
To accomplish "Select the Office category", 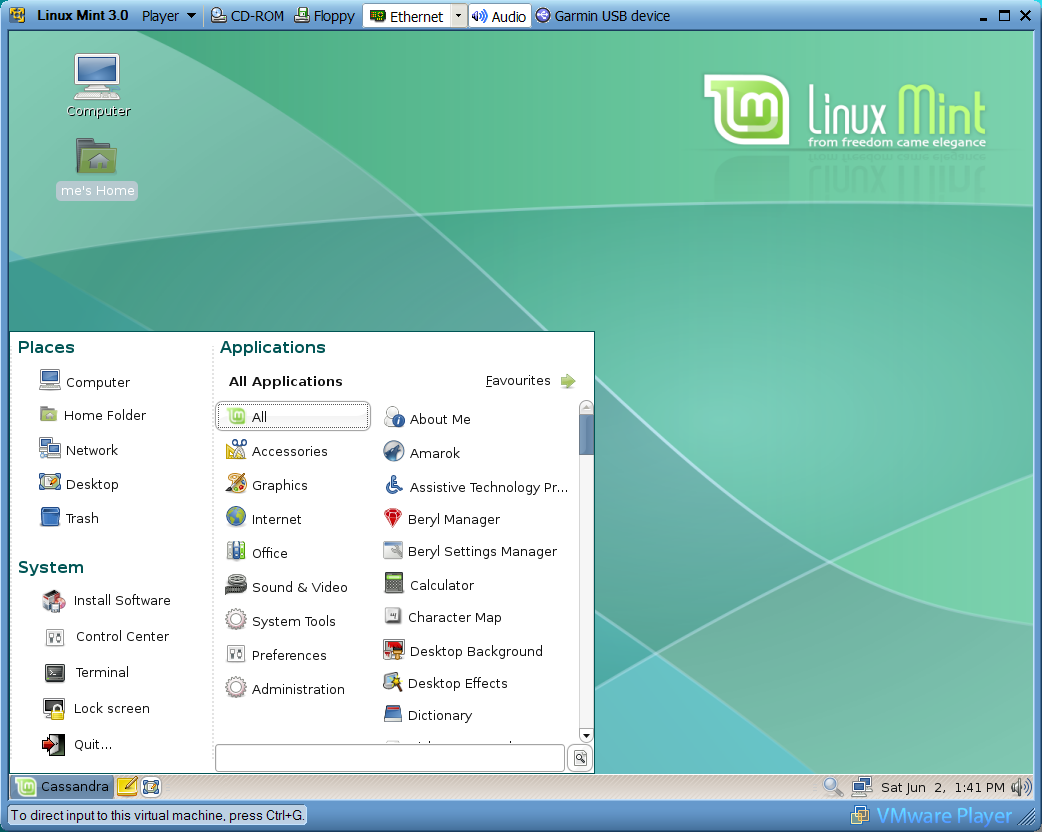I will pos(257,552).
